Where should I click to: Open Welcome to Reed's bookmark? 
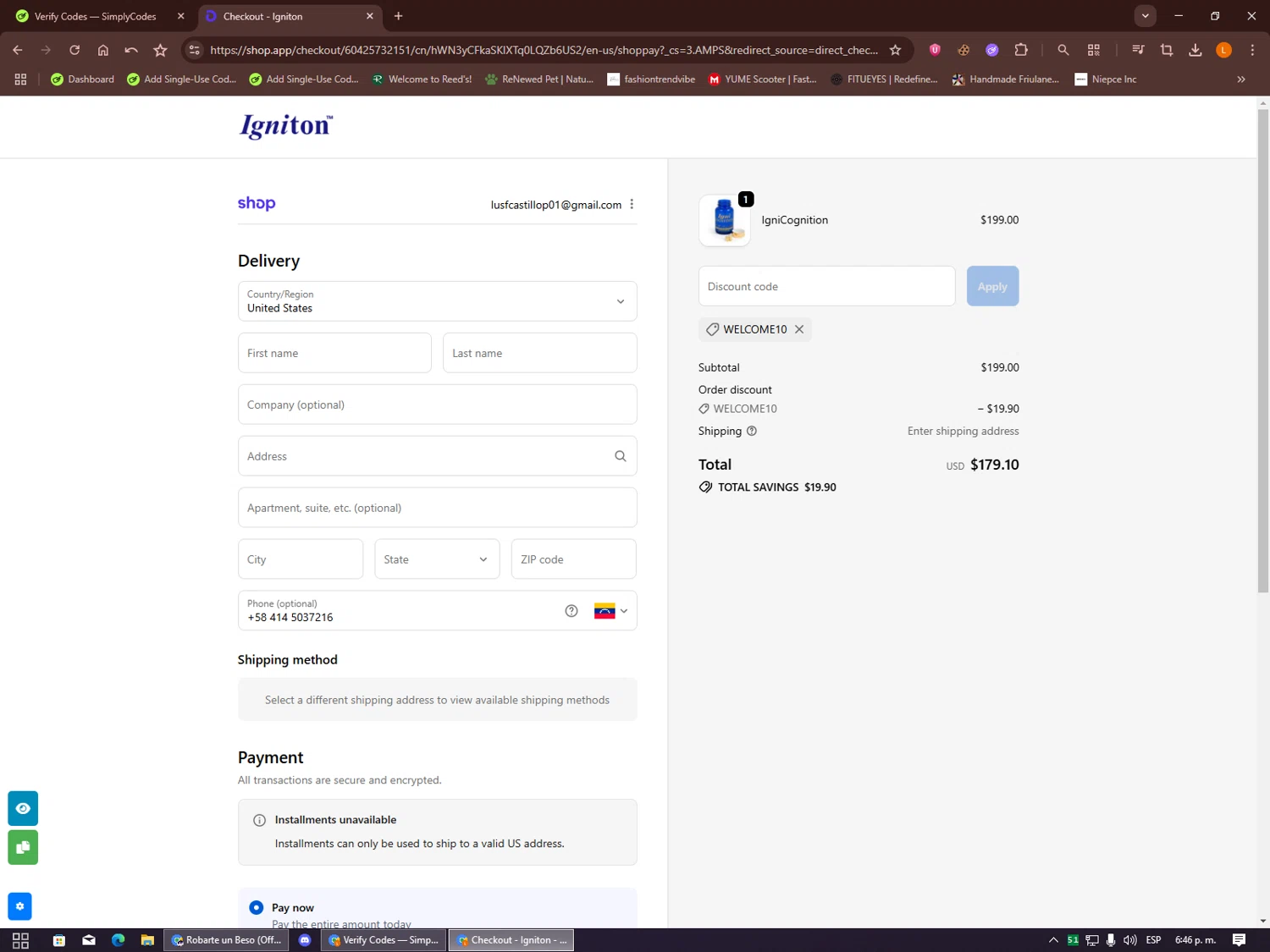[422, 79]
